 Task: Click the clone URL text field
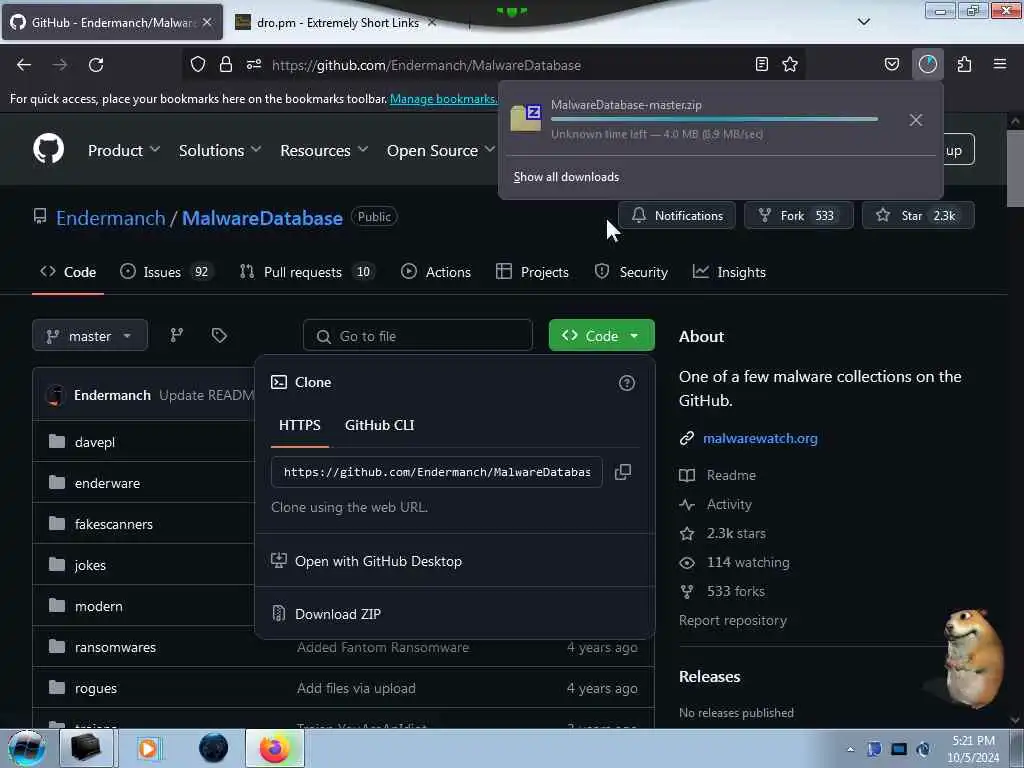click(436, 472)
